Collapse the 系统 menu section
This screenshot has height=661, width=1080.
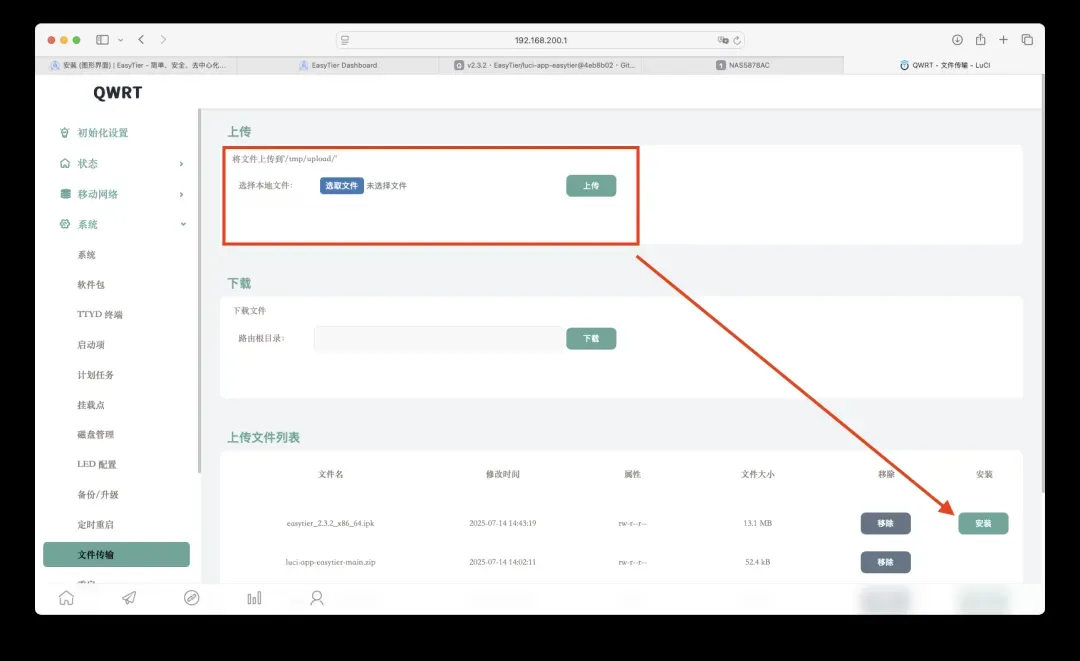pos(183,224)
